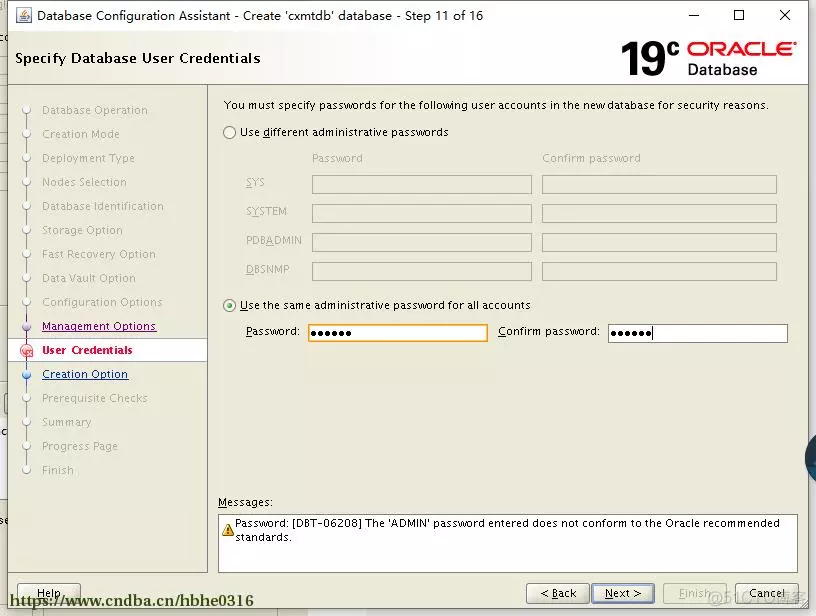
Task: Click the PDBADMIN password field
Action: pyautogui.click(x=422, y=242)
